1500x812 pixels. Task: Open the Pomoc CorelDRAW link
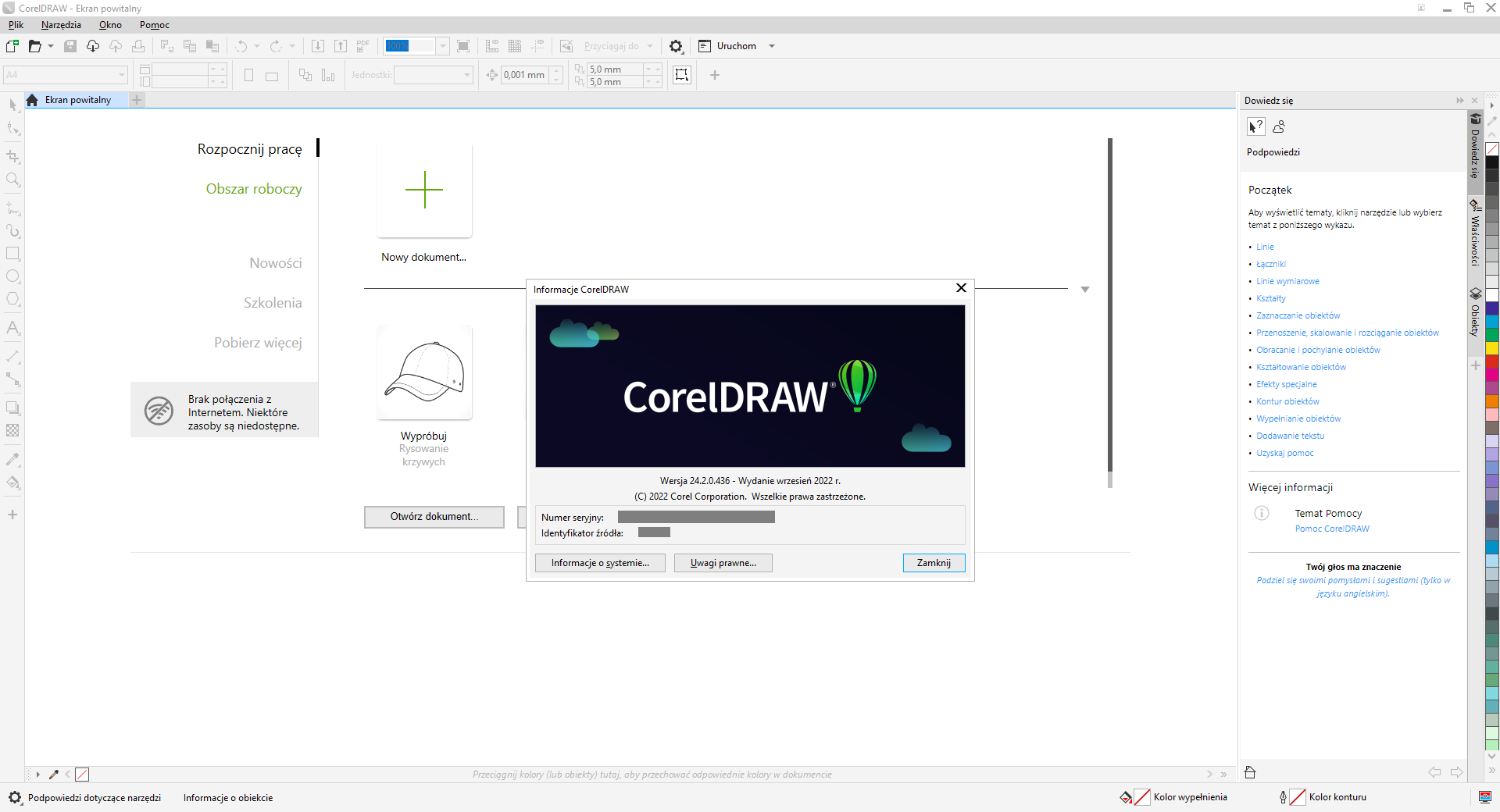pos(1332,529)
